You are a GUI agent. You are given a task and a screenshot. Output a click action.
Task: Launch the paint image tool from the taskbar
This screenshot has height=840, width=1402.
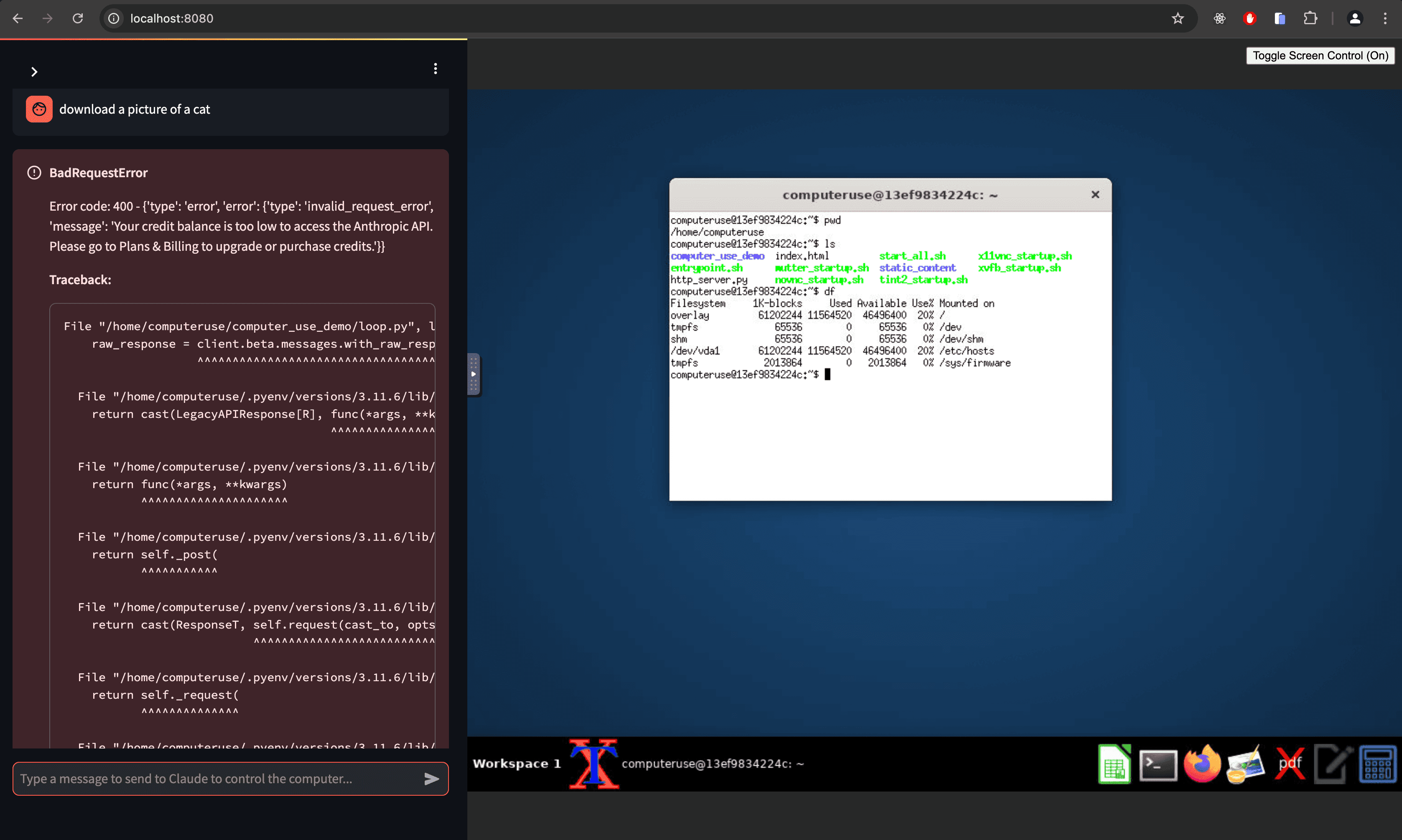[x=1246, y=764]
